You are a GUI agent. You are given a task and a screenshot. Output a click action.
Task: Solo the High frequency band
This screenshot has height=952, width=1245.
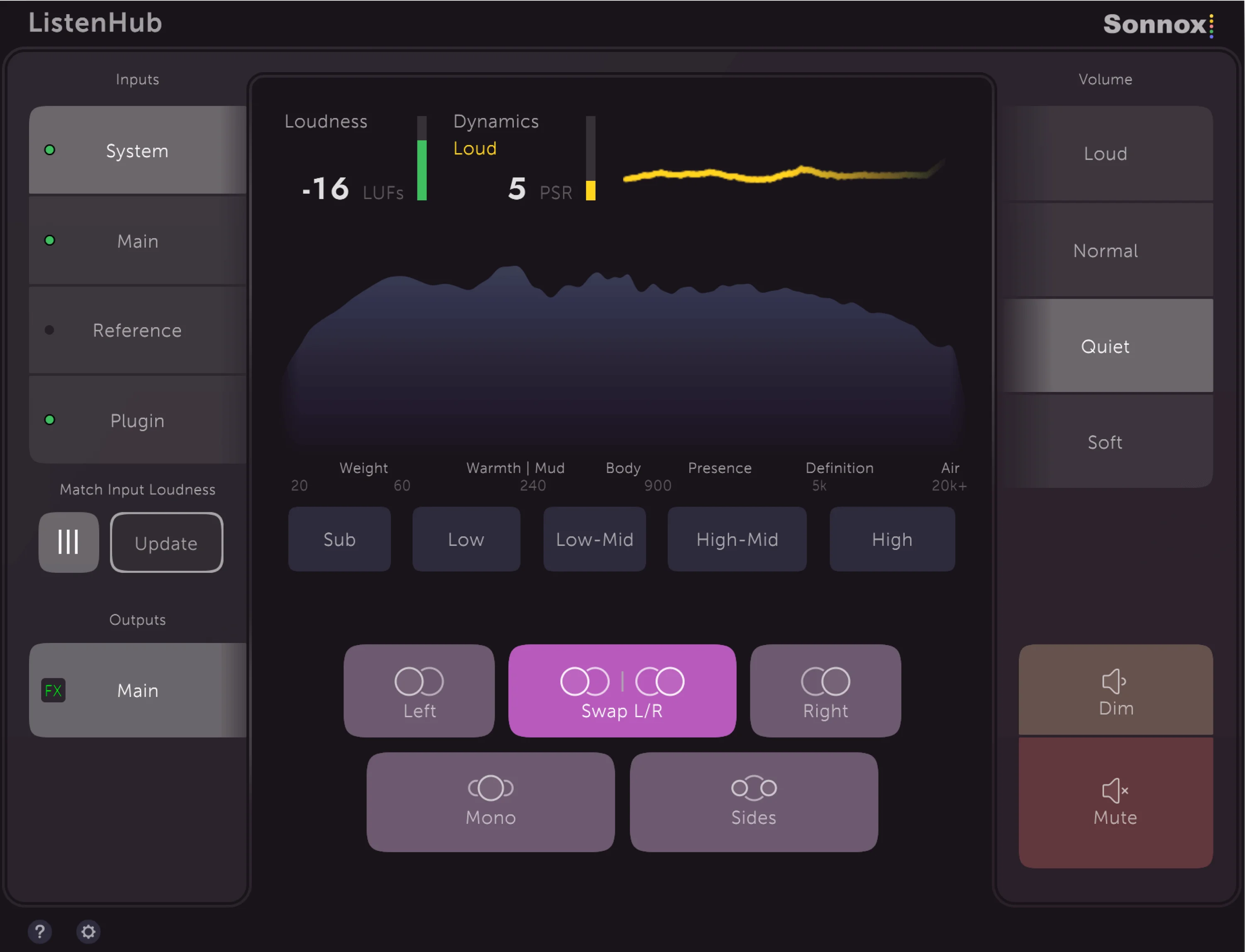tap(892, 539)
